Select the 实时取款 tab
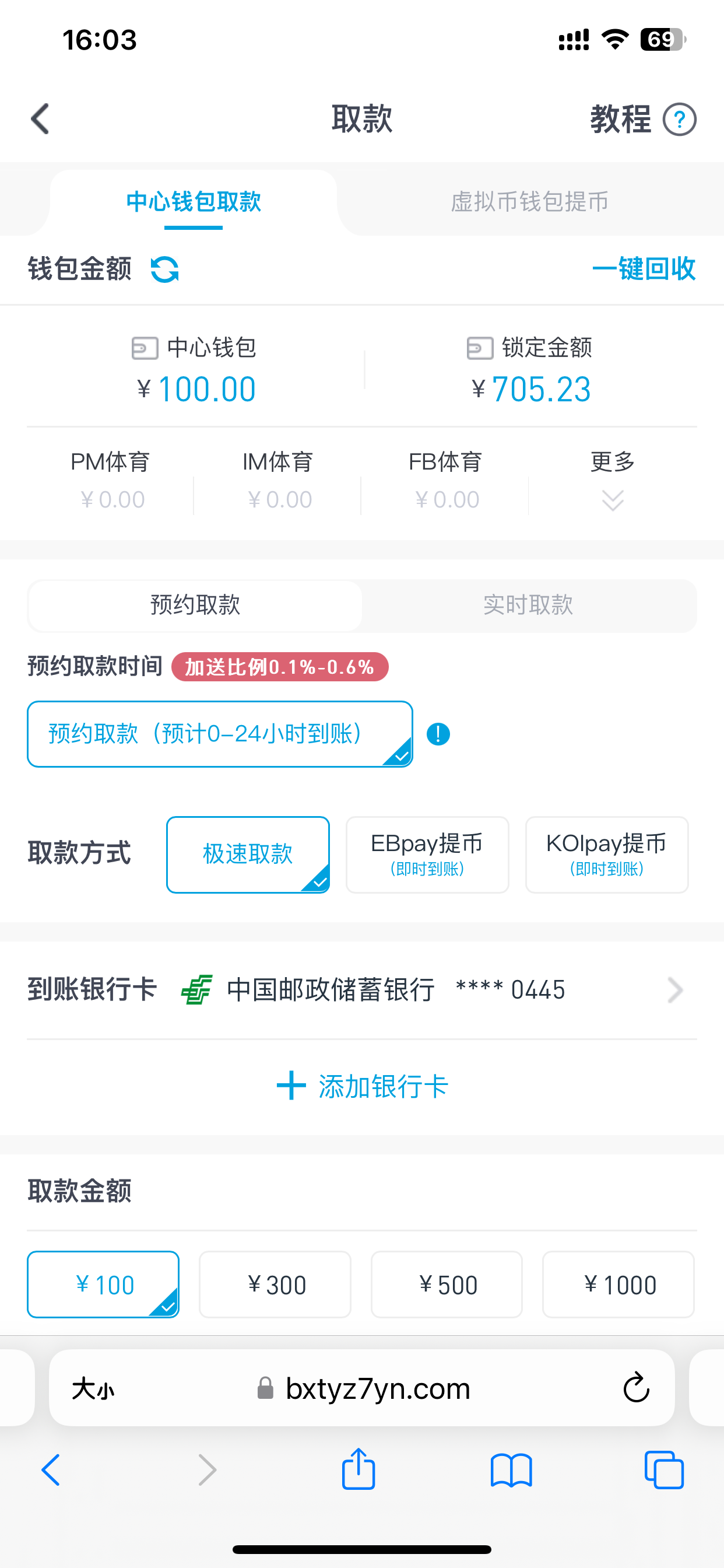 (x=529, y=604)
